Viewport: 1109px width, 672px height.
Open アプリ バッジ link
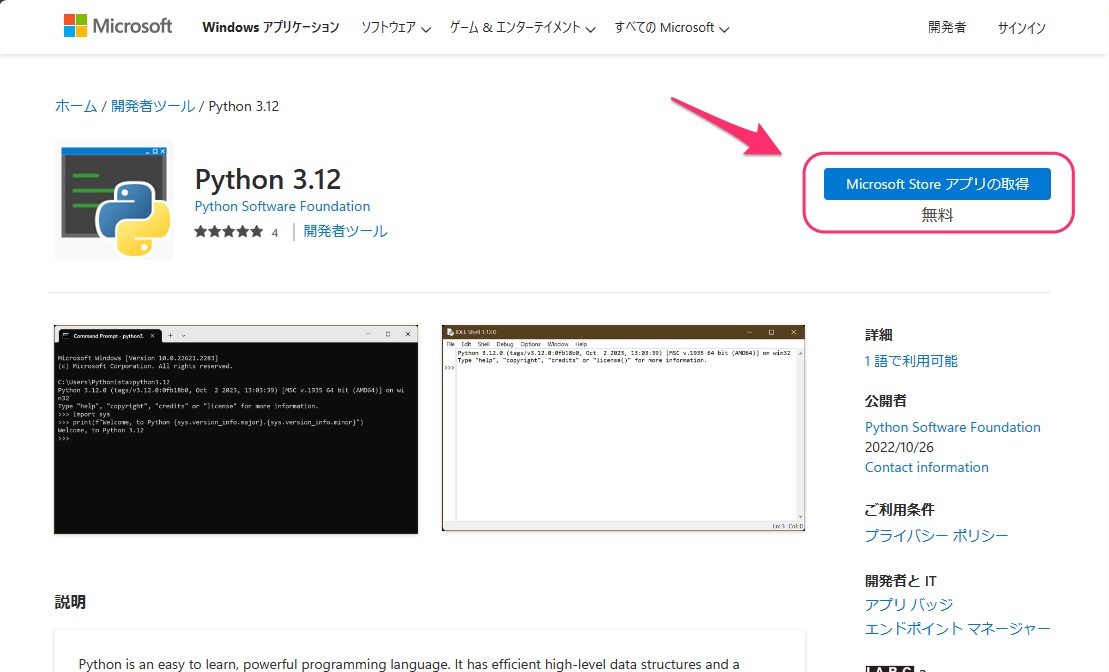[x=909, y=605]
